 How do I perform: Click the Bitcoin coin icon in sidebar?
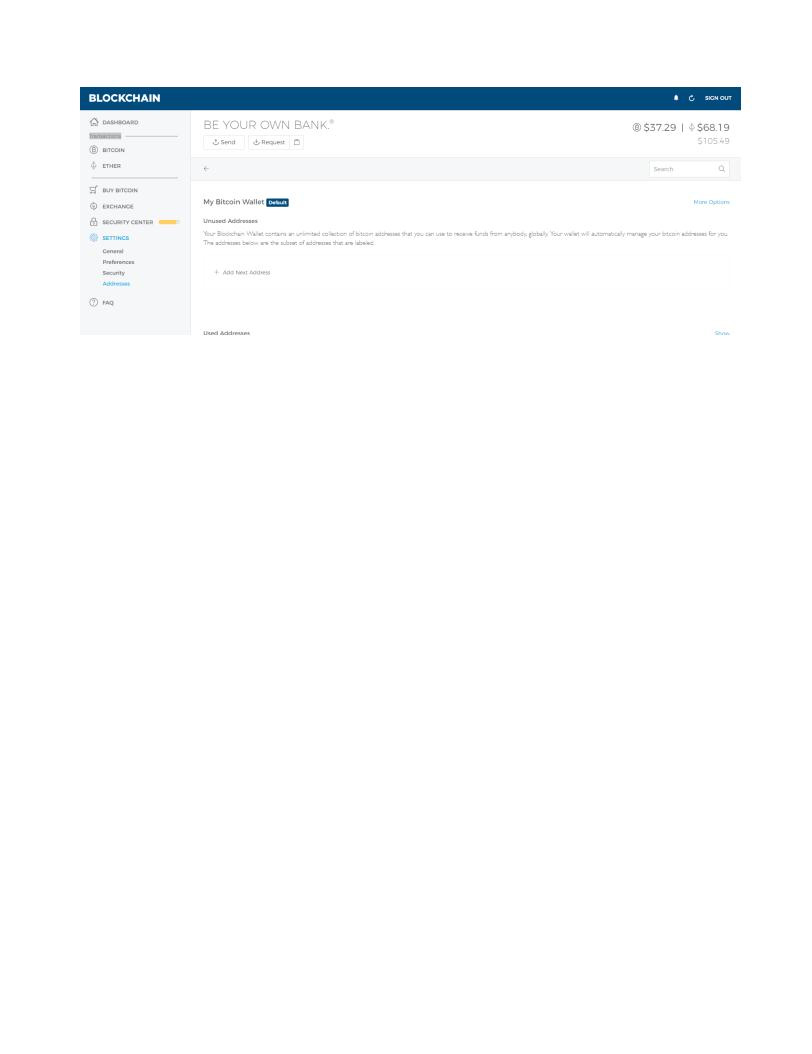93,150
